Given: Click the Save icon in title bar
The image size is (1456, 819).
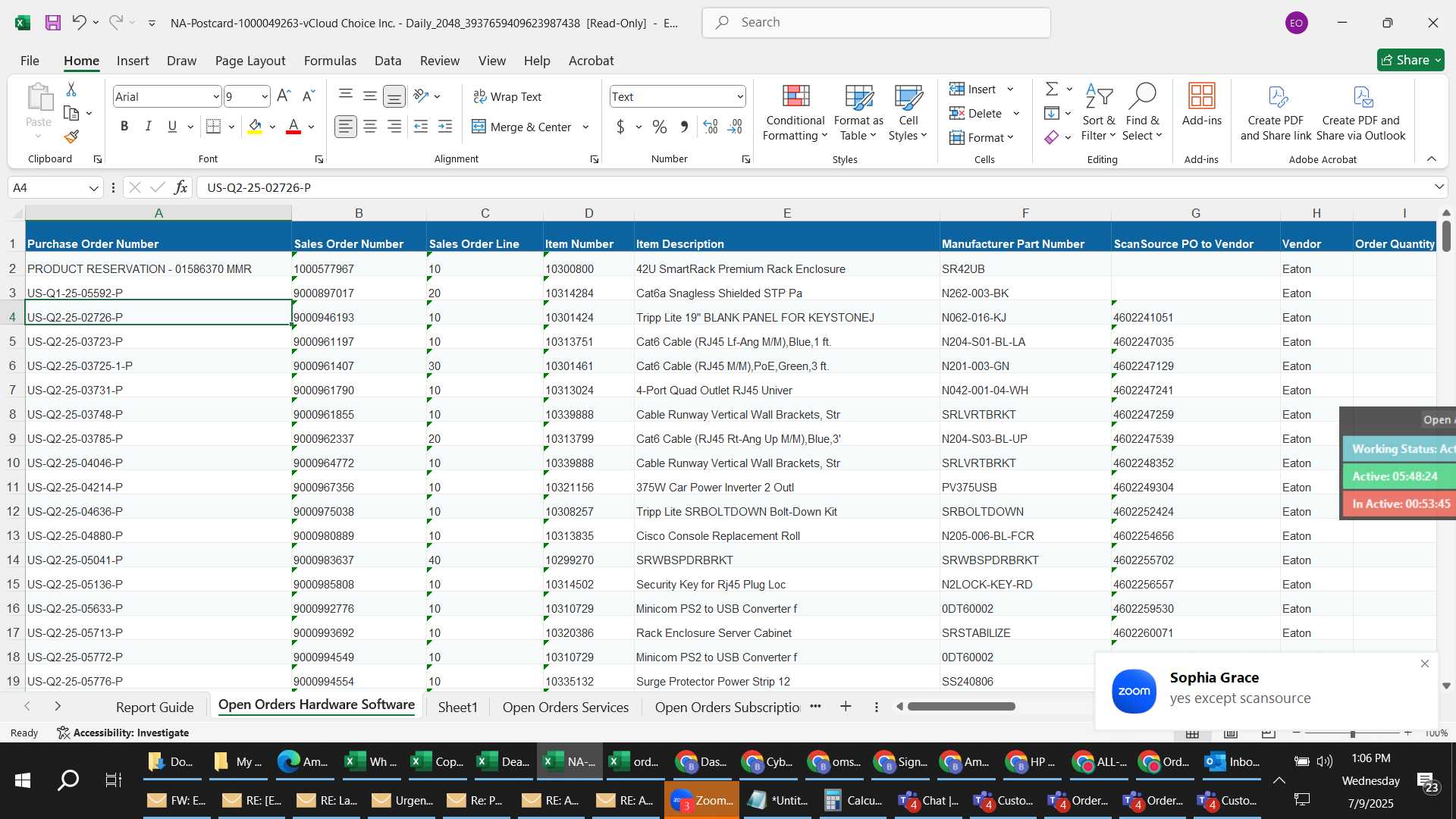Looking at the screenshot, I should pyautogui.click(x=52, y=23).
